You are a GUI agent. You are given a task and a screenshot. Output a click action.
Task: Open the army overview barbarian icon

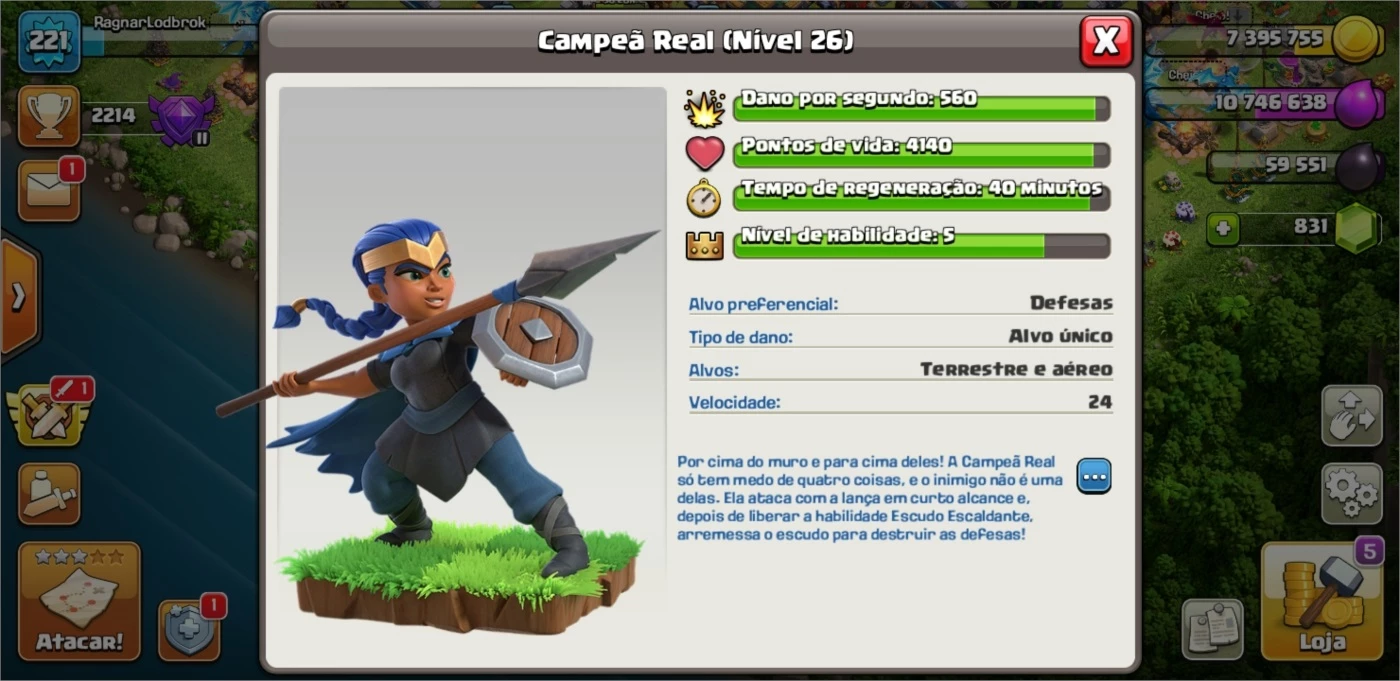pyautogui.click(x=49, y=493)
